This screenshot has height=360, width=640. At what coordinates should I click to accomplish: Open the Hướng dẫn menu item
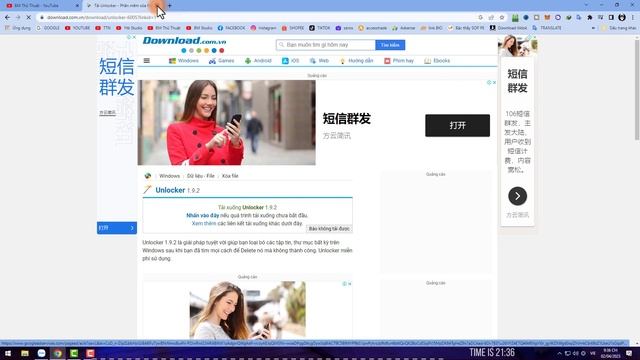point(356,61)
